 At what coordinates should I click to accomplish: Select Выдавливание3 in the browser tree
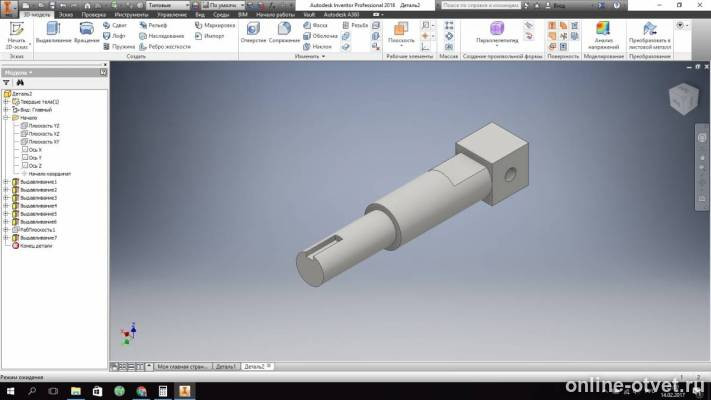[x=35, y=198]
